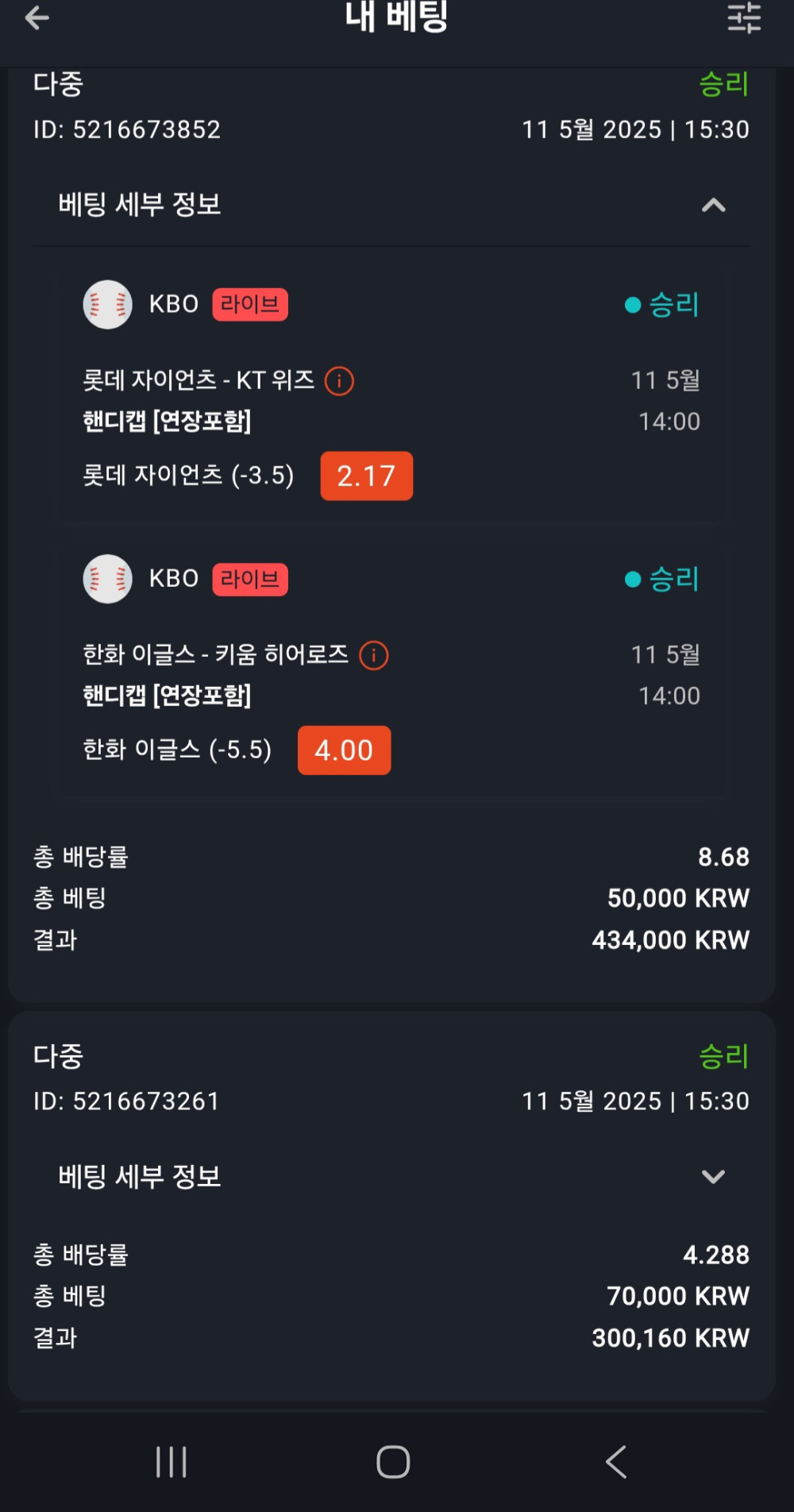The image size is (794, 1512).
Task: Tap the 4.00 odds button
Action: coord(344,750)
